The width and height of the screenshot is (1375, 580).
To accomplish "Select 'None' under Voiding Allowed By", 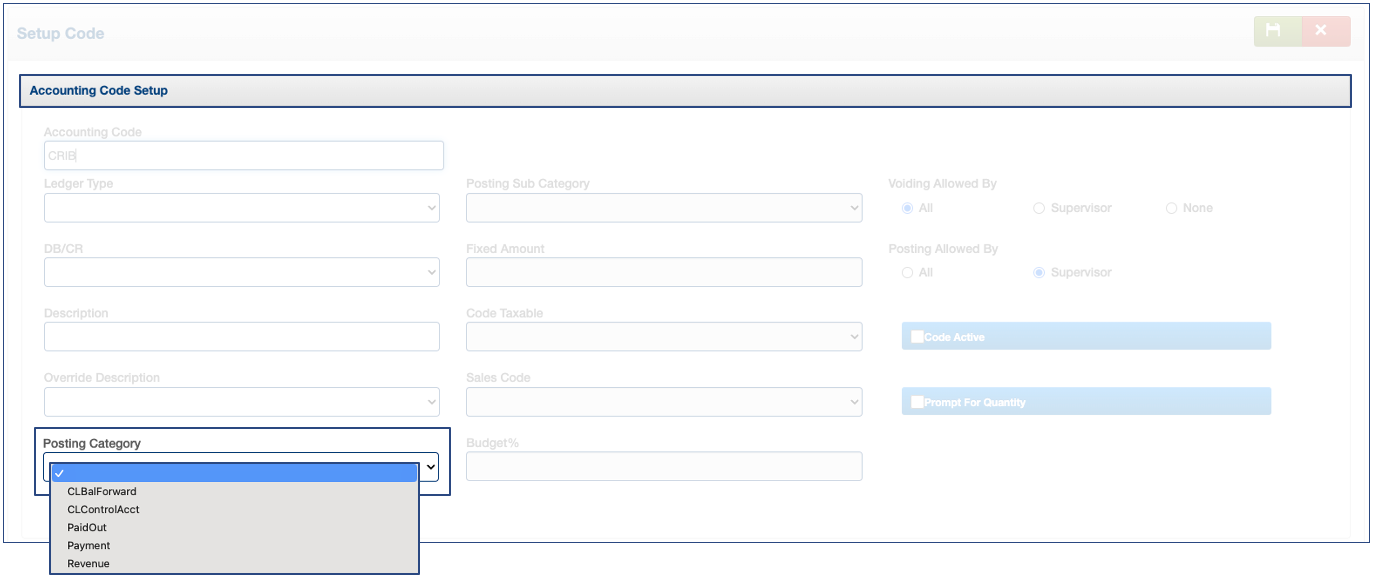I will coord(1171,208).
